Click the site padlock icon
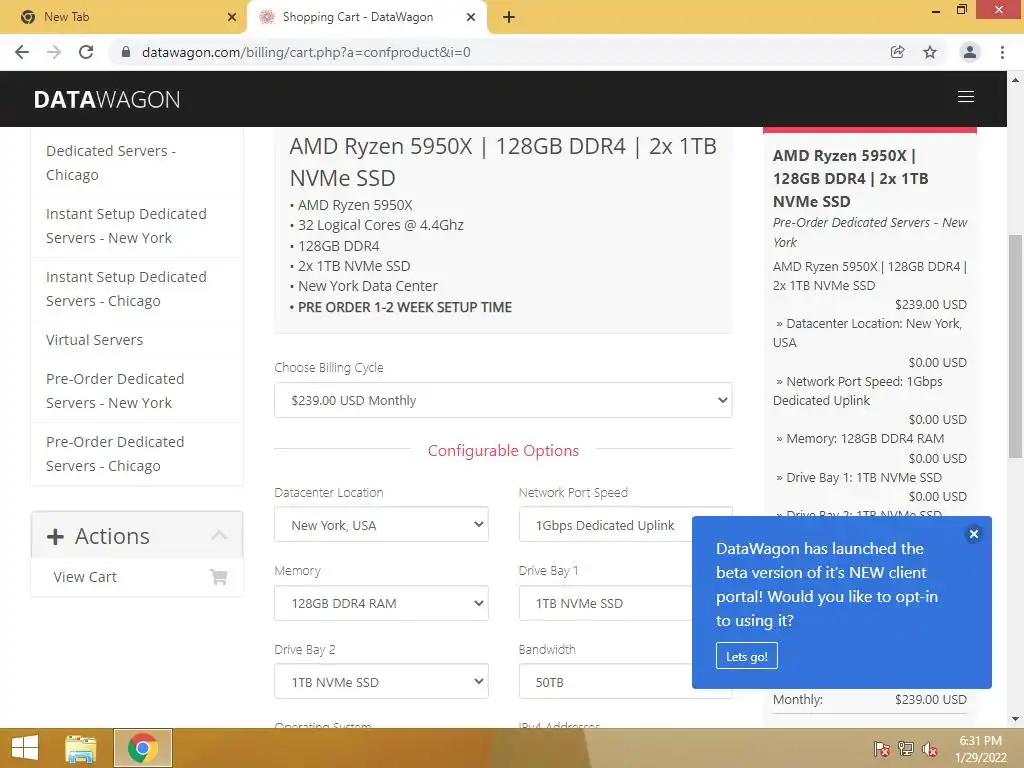 [x=126, y=52]
